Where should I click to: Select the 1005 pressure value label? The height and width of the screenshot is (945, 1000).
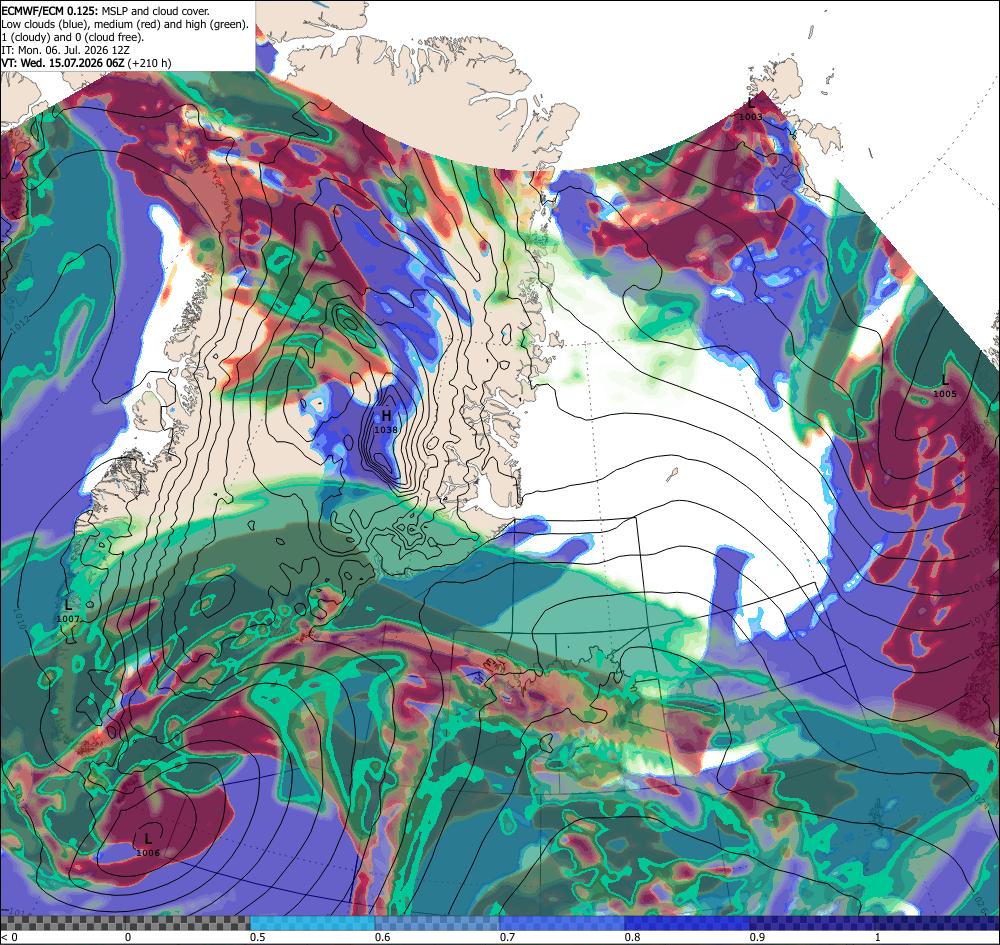coord(945,394)
